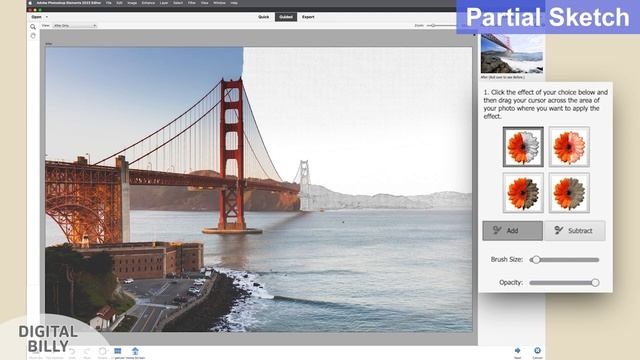Click the Subtract brush button
The height and width of the screenshot is (360, 640).
pos(574,231)
